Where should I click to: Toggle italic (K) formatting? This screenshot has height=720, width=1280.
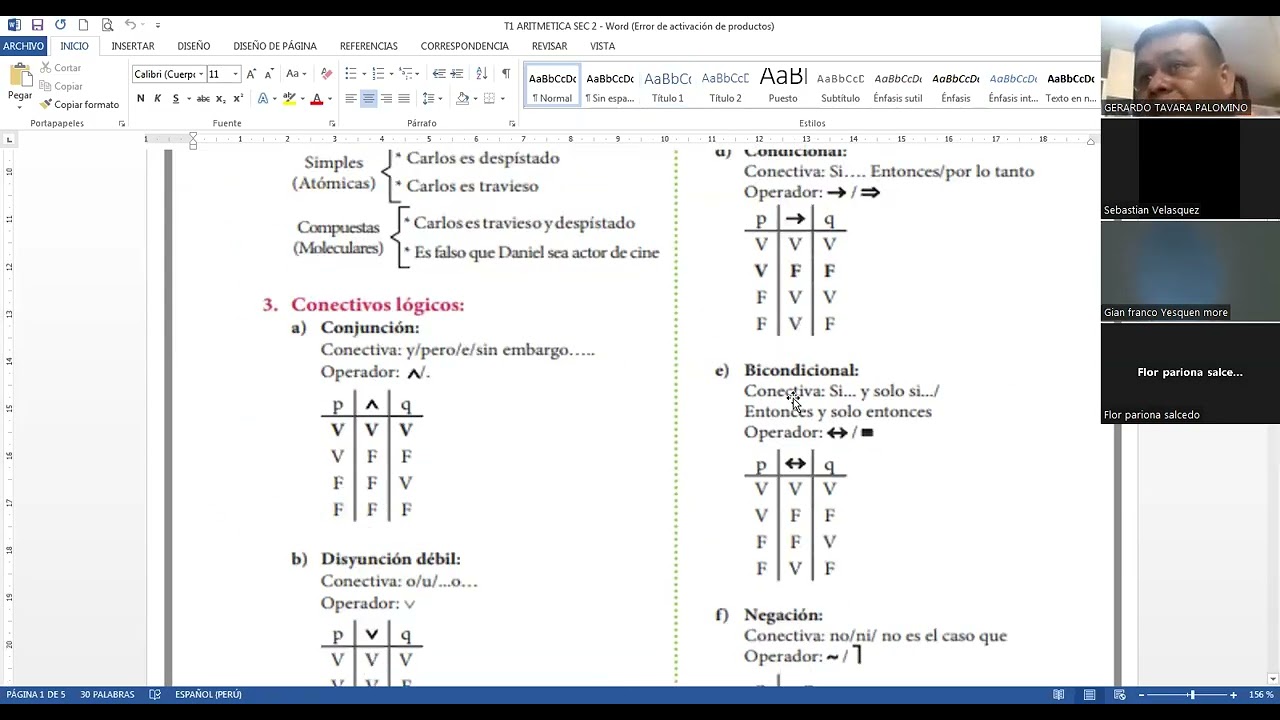coord(157,98)
